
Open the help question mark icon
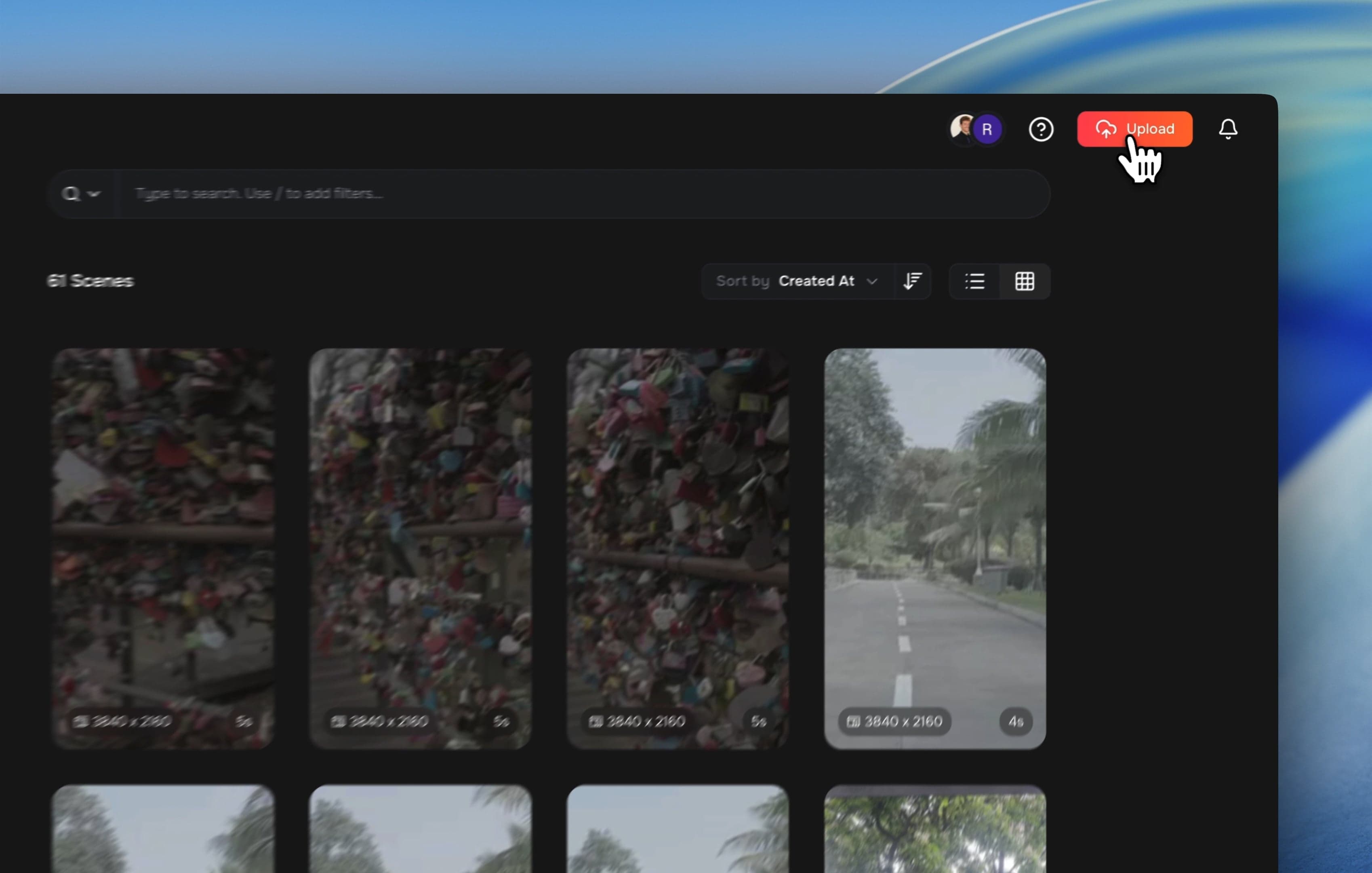coord(1041,129)
